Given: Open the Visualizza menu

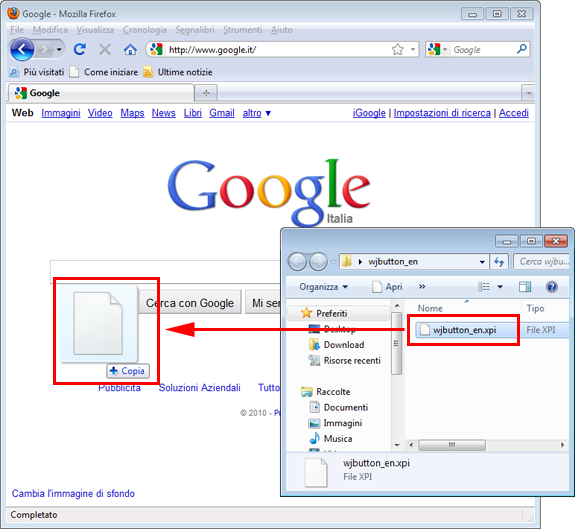Looking at the screenshot, I should pyautogui.click(x=95, y=30).
